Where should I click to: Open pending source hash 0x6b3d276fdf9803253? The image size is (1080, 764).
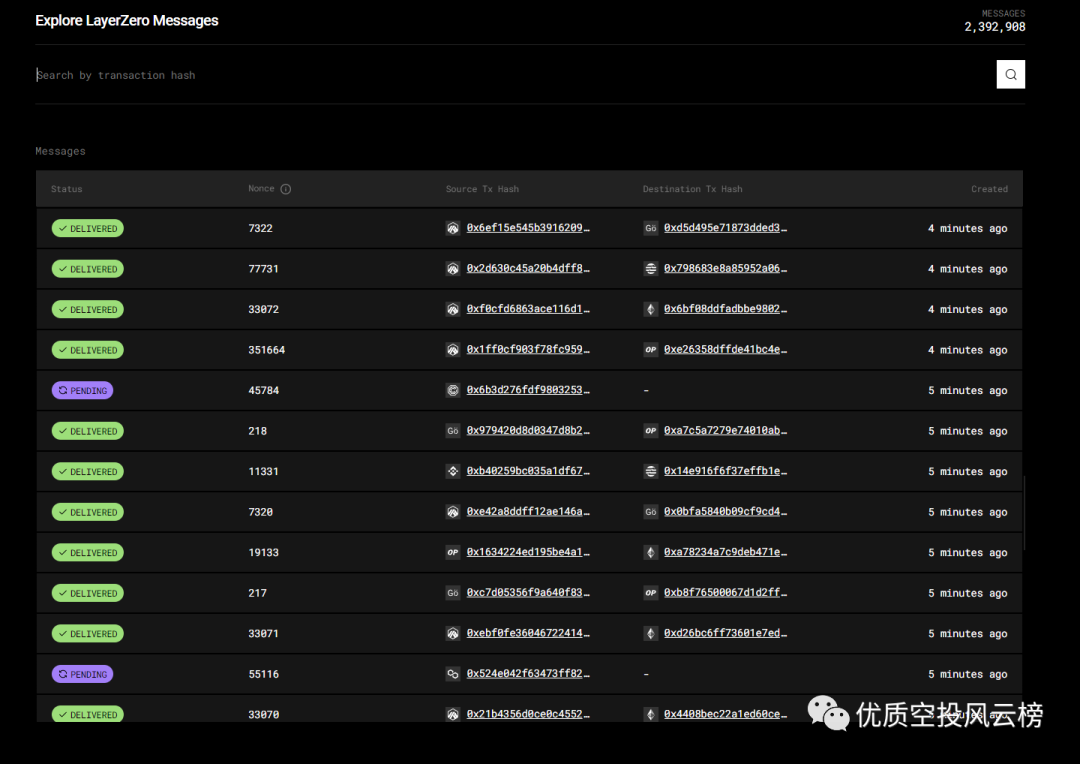tap(528, 390)
